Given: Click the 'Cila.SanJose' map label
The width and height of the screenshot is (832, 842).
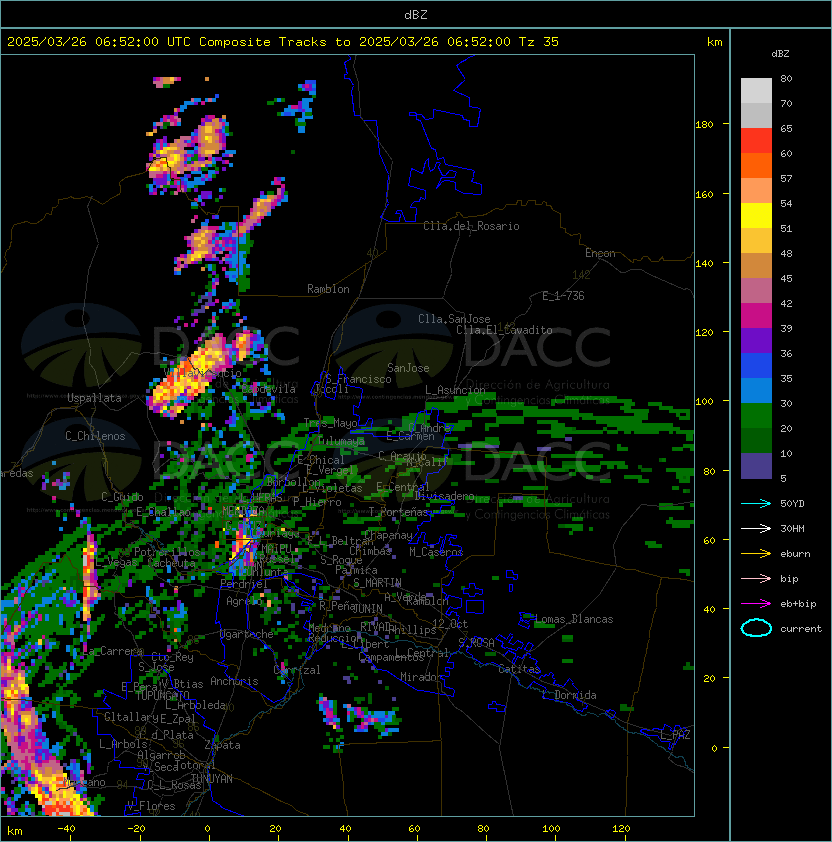Looking at the screenshot, I should tap(454, 319).
